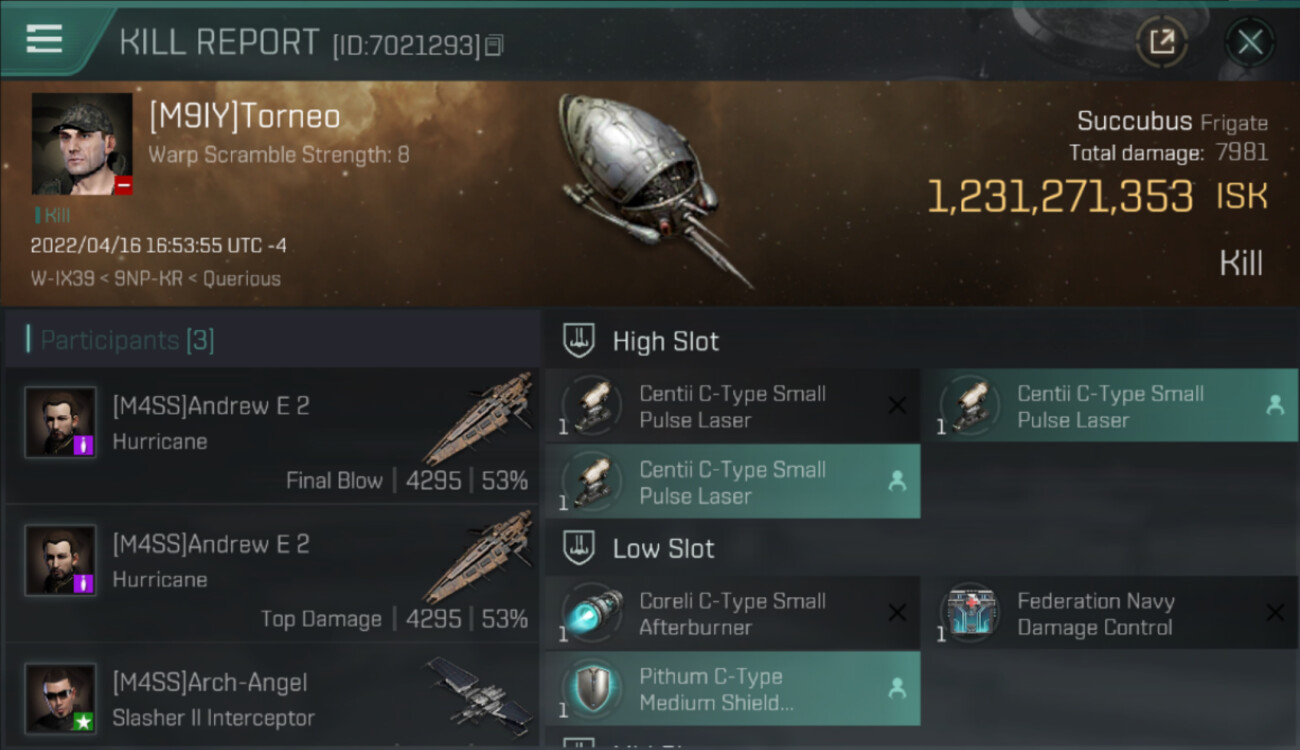Select the first Centii C-Type Pulse Laser

click(732, 406)
